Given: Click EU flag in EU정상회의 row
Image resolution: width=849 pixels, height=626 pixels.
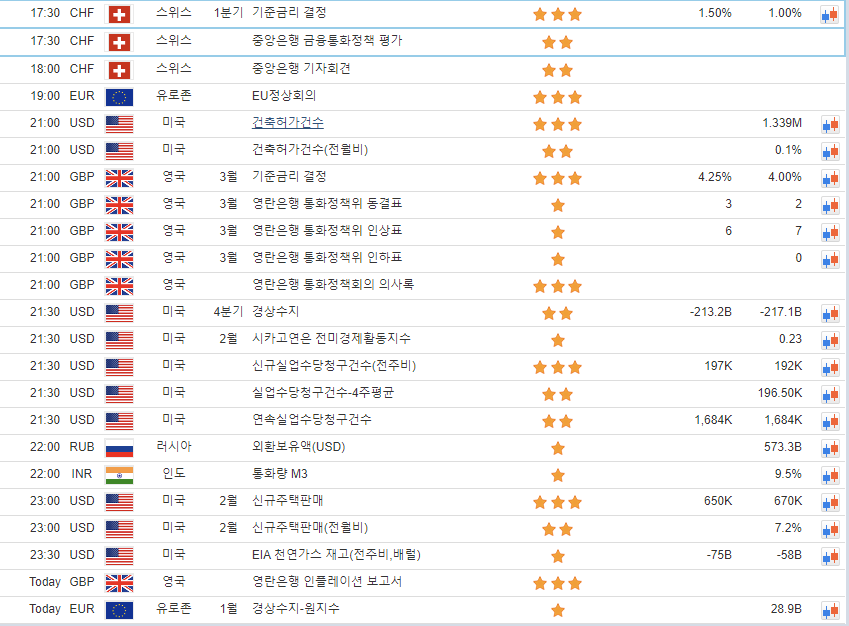Looking at the screenshot, I should (119, 97).
